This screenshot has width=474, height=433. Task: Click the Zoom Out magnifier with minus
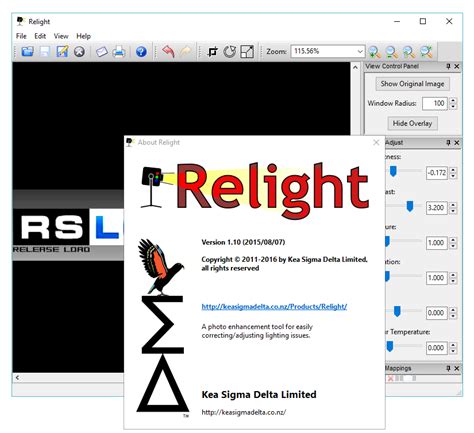392,52
